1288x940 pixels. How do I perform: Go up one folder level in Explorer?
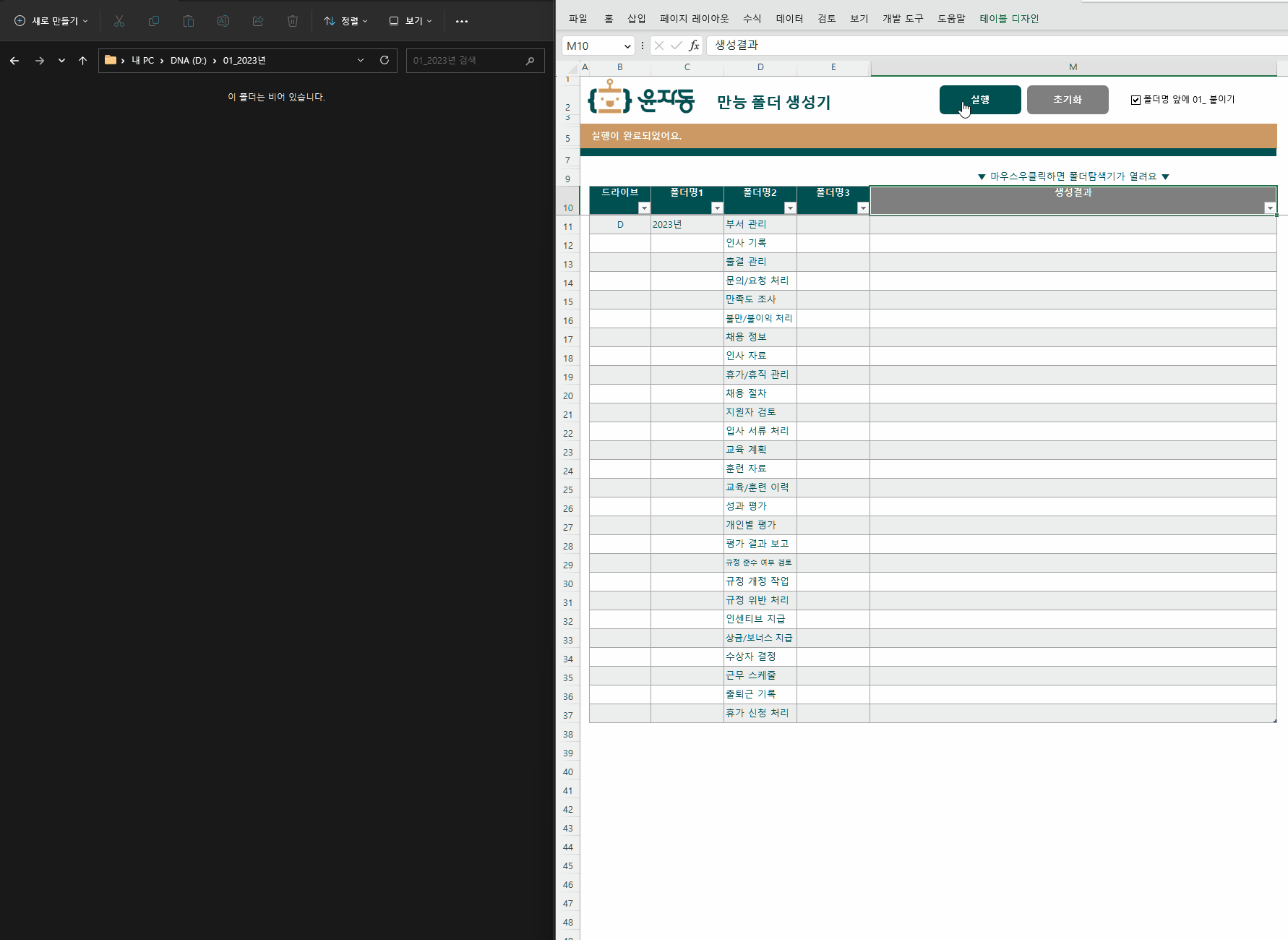82,61
